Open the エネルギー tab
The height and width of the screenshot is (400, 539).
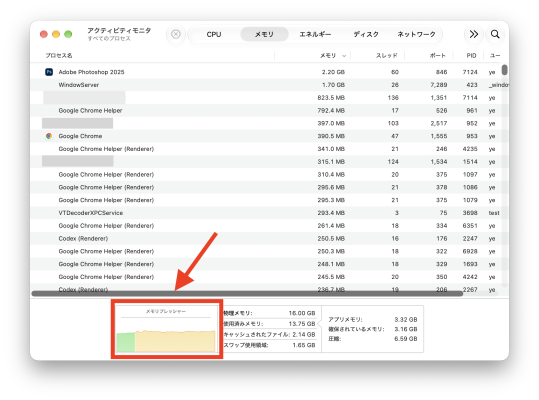click(x=315, y=34)
